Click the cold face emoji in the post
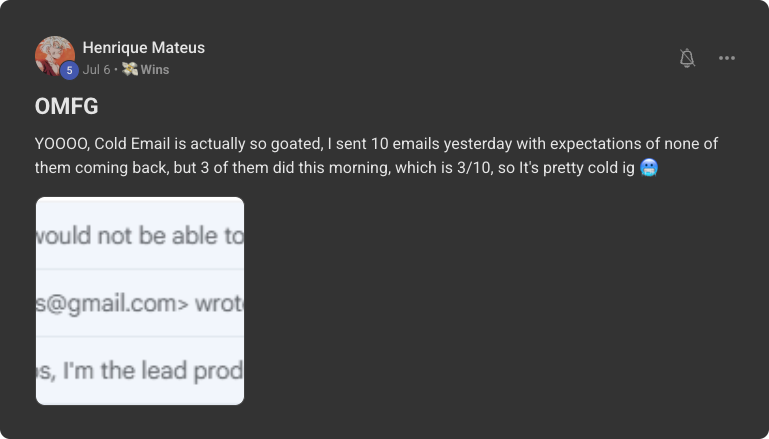The width and height of the screenshot is (769, 439). coord(648,168)
